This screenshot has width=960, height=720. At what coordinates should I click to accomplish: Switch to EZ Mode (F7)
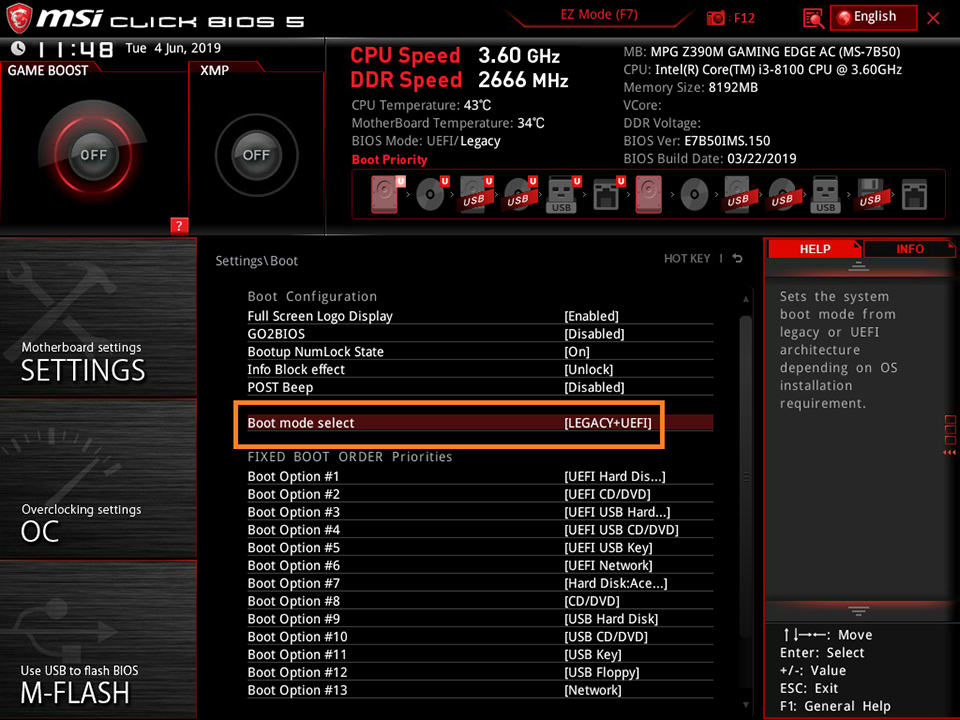[x=599, y=15]
